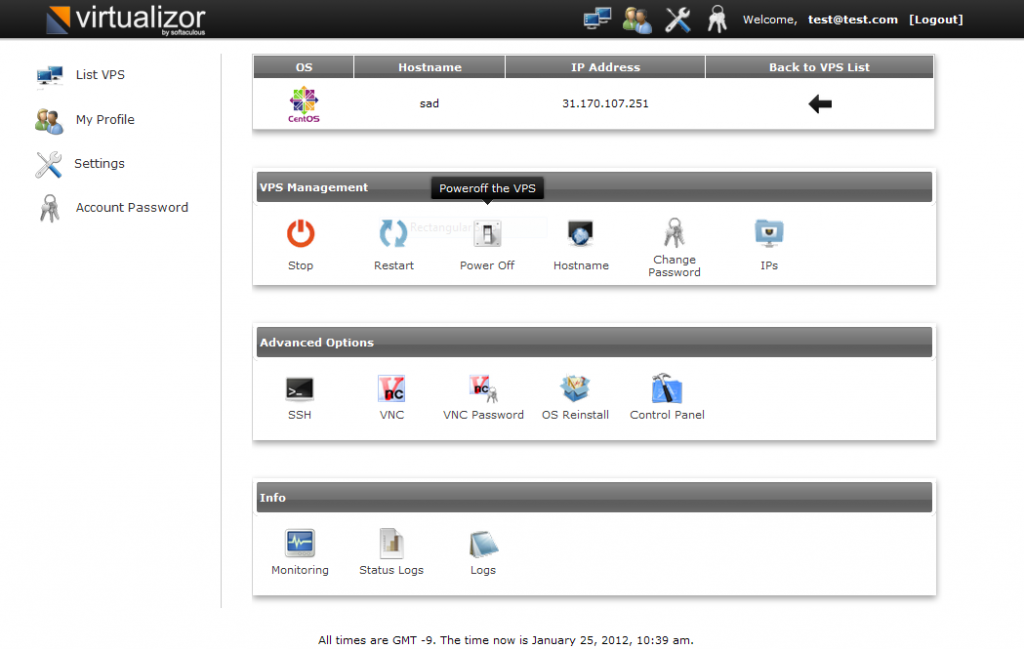Click the Back to VPS List arrow
Image resolution: width=1024 pixels, height=649 pixels.
(819, 102)
